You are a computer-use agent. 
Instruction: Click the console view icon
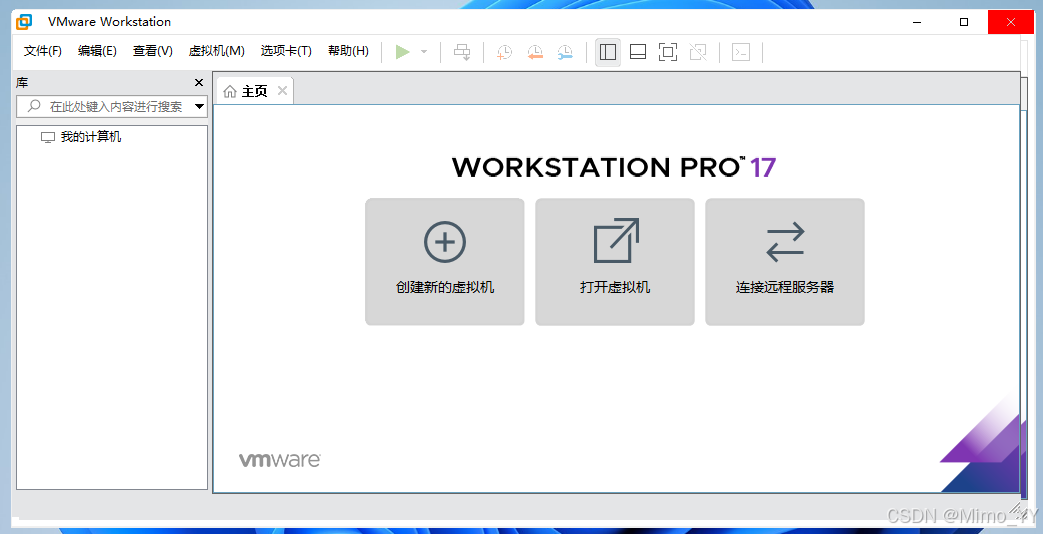741,52
